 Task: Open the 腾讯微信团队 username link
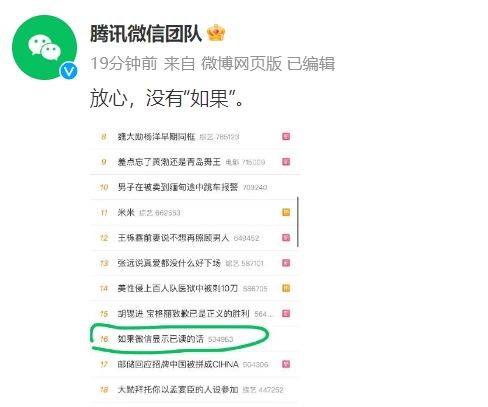pyautogui.click(x=146, y=34)
